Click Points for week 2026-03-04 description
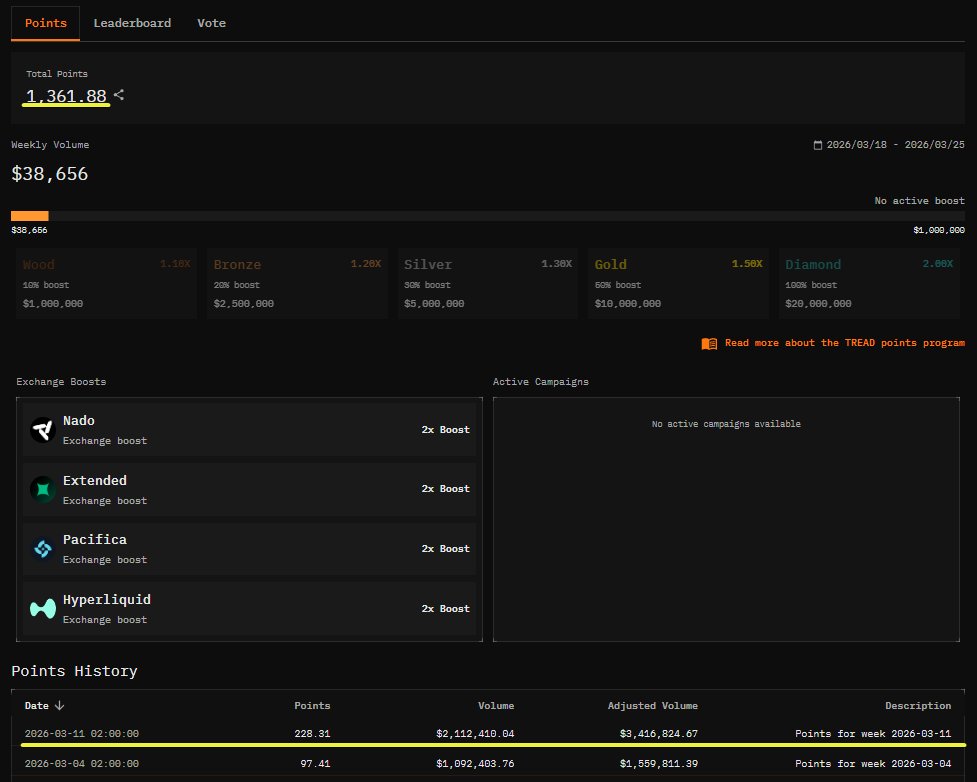Image resolution: width=977 pixels, height=782 pixels. tap(873, 763)
